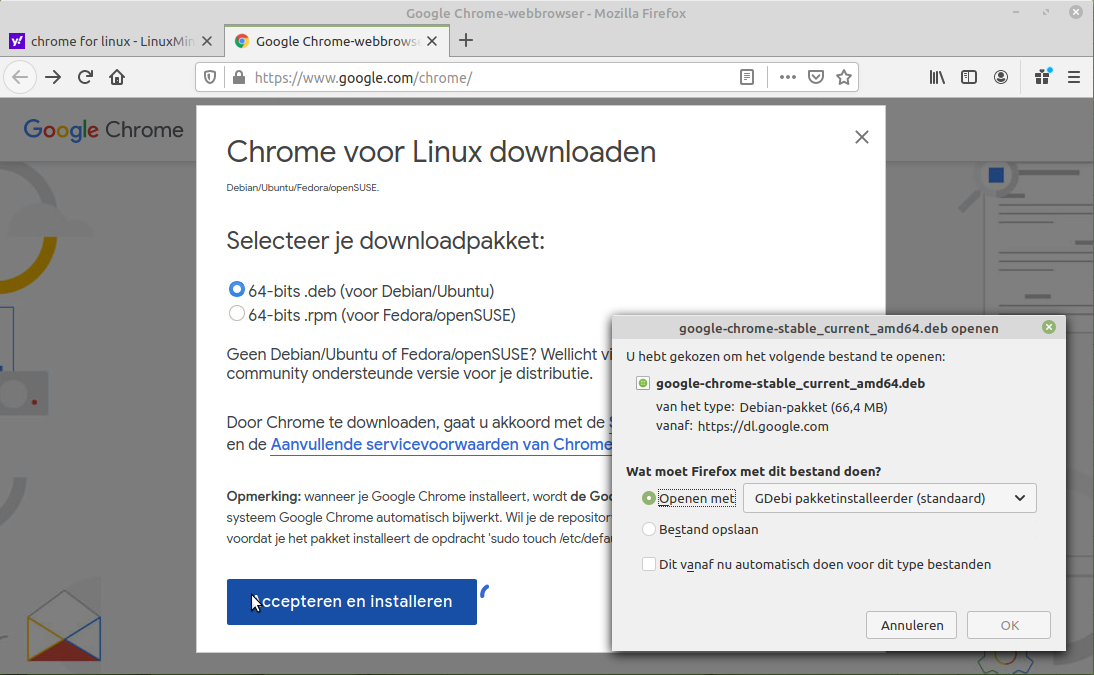Viewport: 1094px width, 675px height.
Task: Enable 'Dit vanaf nu automatisch doen' checkbox
Action: pyautogui.click(x=649, y=564)
